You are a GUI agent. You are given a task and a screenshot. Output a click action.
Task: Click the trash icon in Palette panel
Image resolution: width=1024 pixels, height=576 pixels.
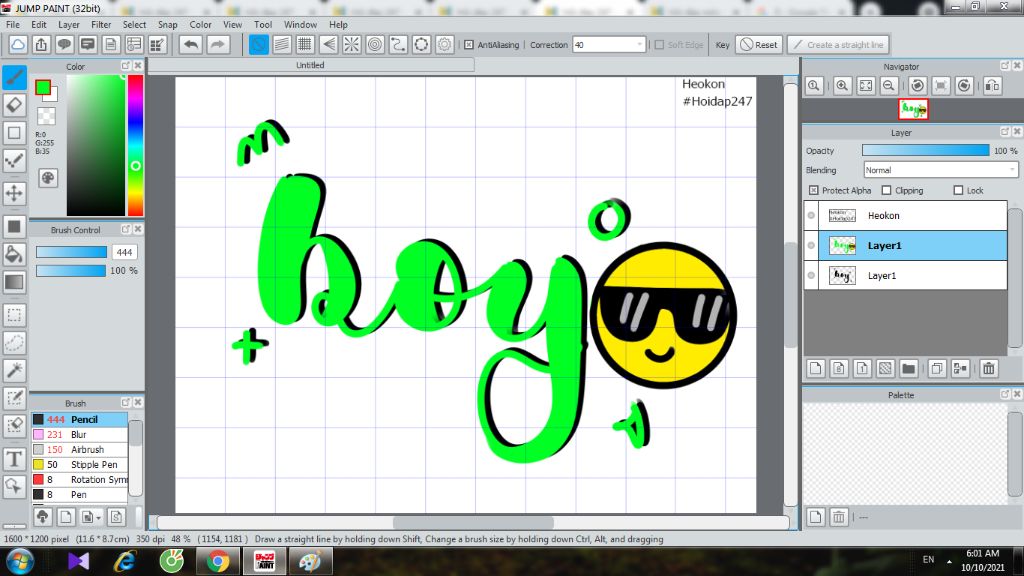(839, 517)
